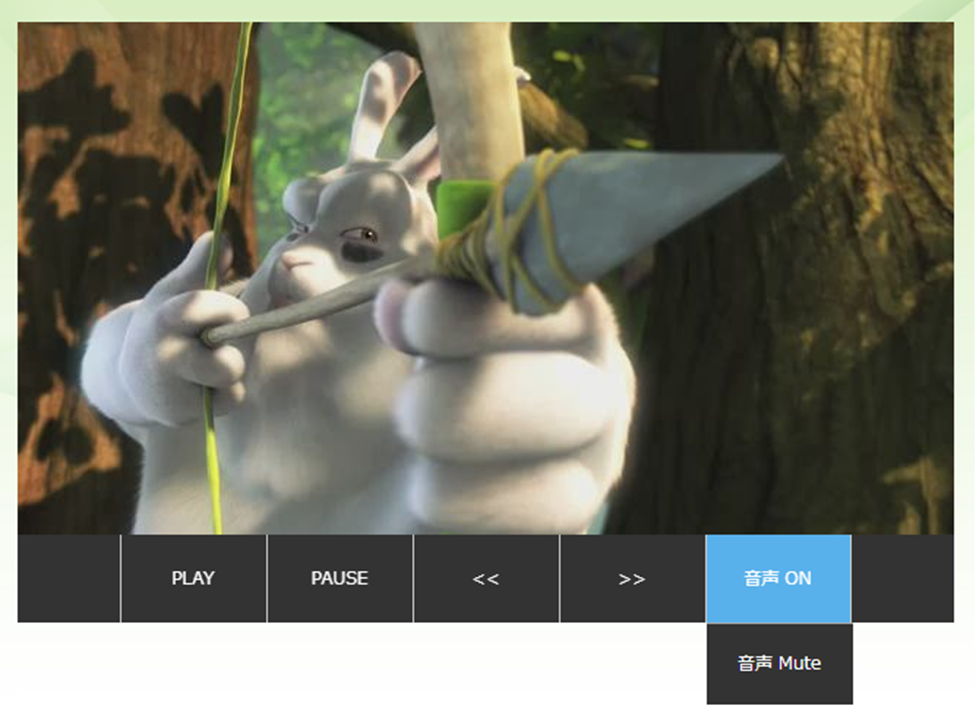Click the empty cell right of 音声 ON
The height and width of the screenshot is (709, 976).
click(902, 578)
